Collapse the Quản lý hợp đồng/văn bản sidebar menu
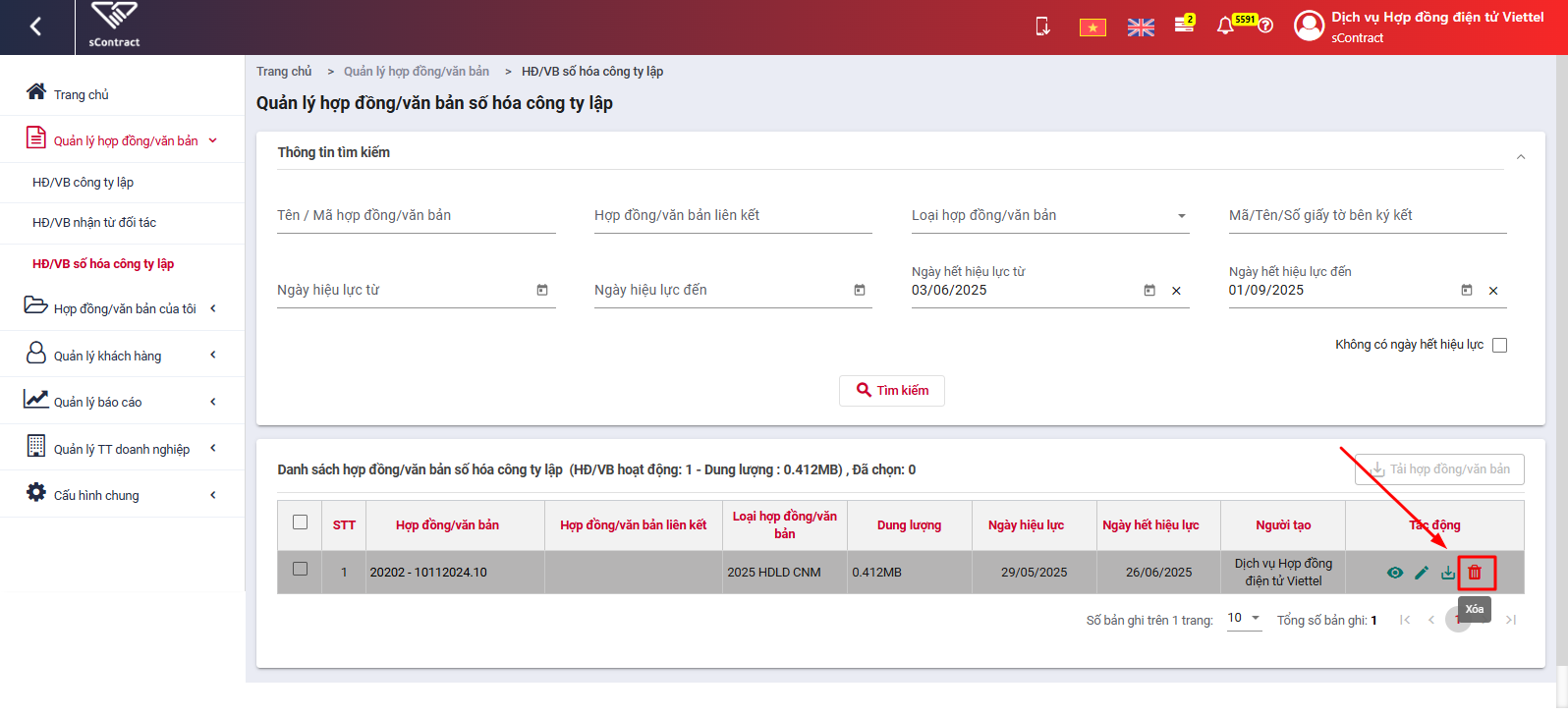The image size is (1568, 715). pyautogui.click(x=122, y=140)
